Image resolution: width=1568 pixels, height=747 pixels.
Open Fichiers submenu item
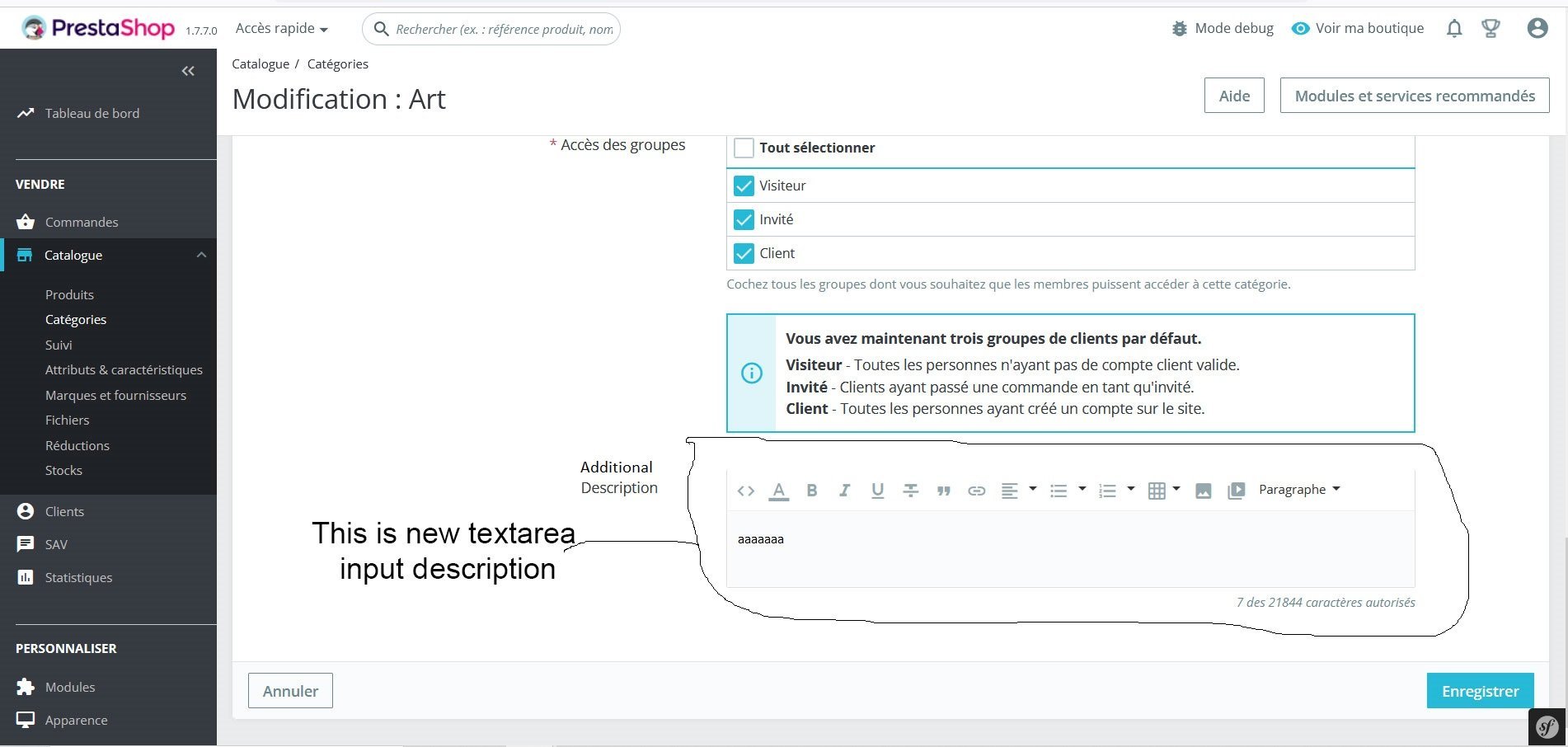pos(68,420)
